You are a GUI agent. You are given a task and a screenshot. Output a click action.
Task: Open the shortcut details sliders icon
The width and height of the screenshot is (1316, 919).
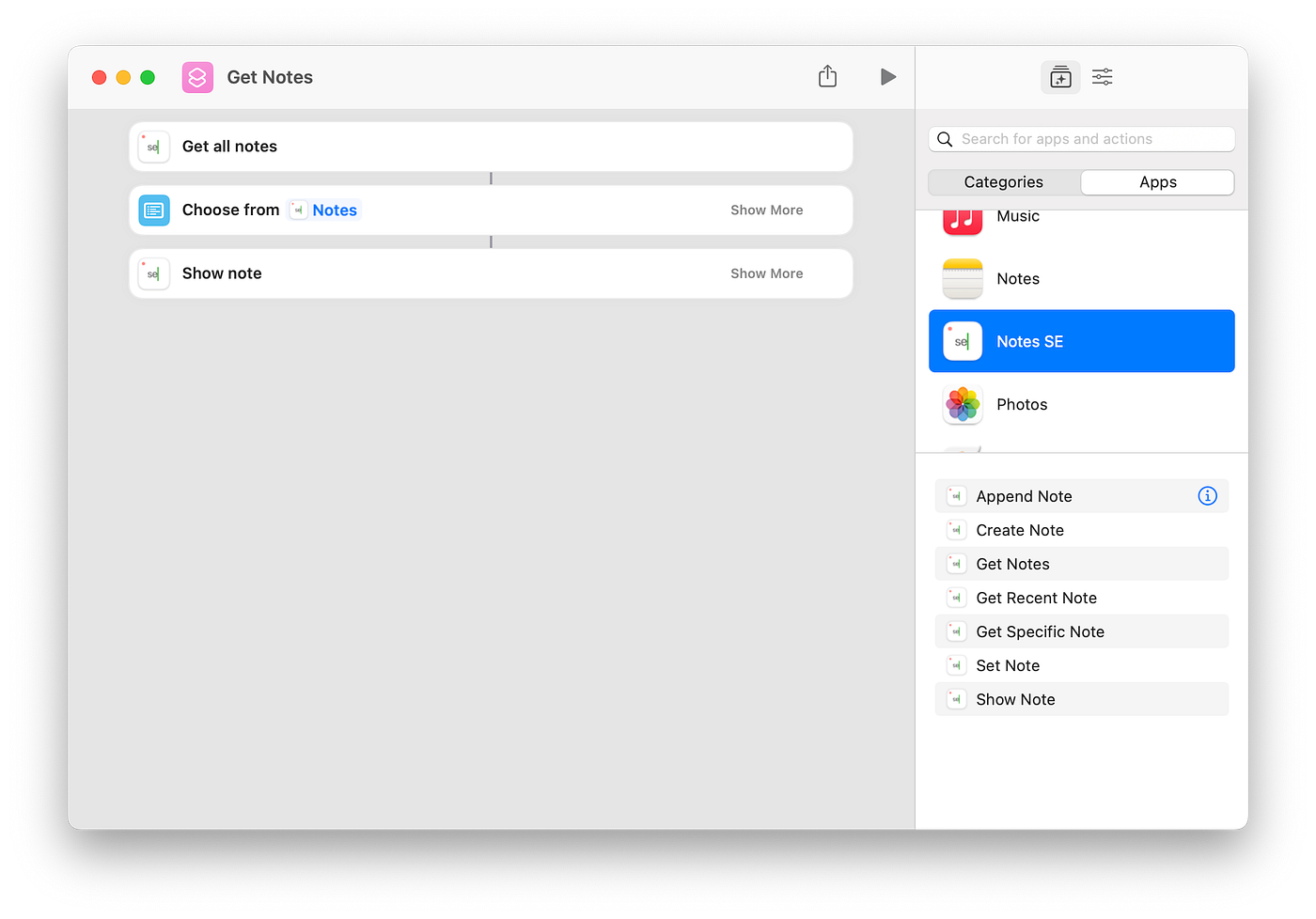pyautogui.click(x=1103, y=77)
